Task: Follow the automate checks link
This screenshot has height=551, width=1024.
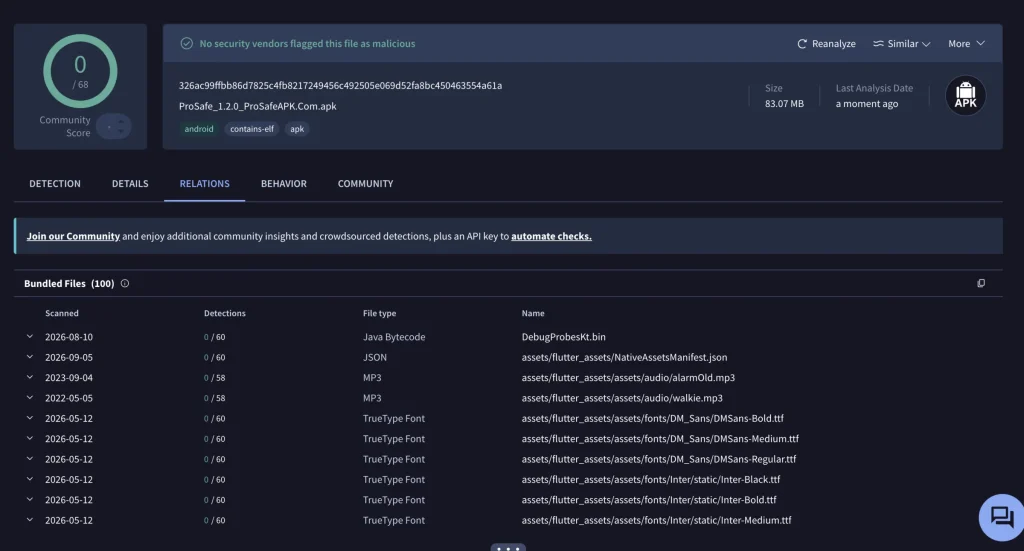Action: pyautogui.click(x=551, y=236)
